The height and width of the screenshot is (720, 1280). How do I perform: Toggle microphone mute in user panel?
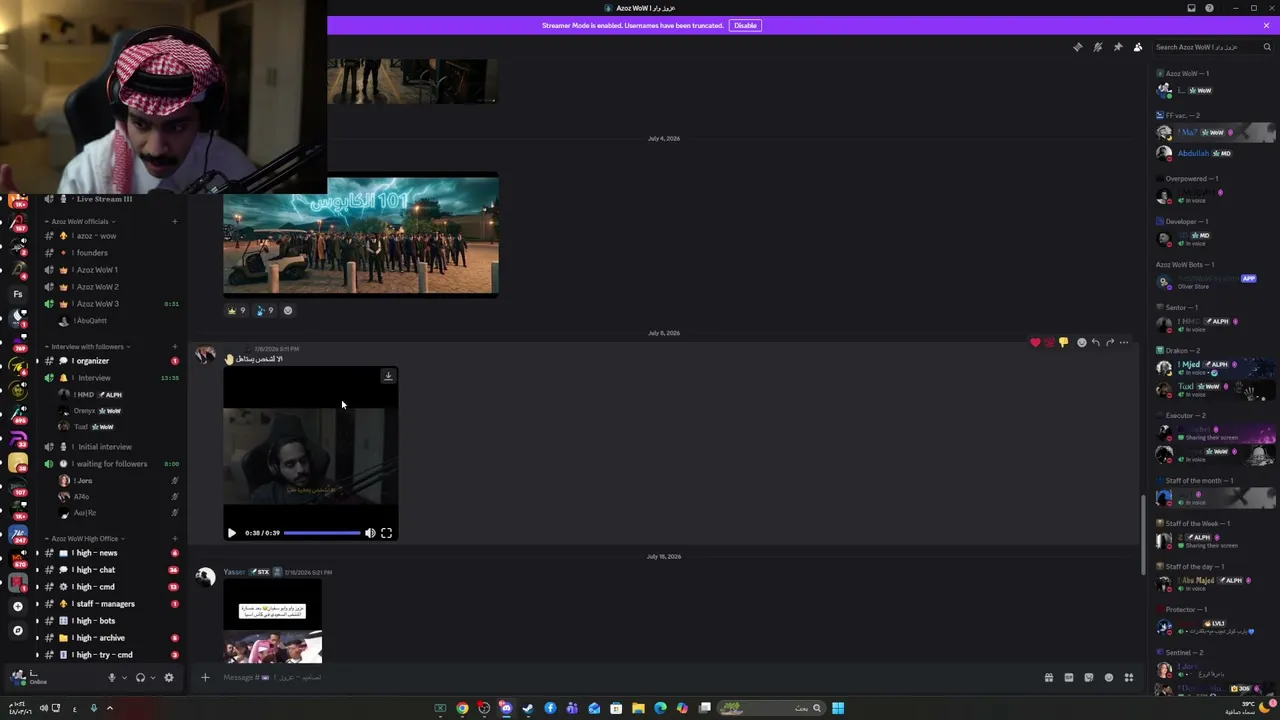pyautogui.click(x=112, y=678)
